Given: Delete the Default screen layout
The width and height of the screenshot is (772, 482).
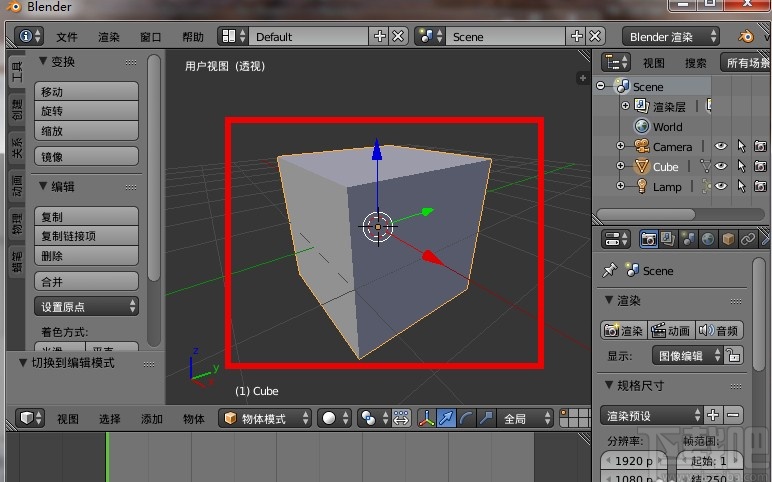Looking at the screenshot, I should tap(398, 36).
